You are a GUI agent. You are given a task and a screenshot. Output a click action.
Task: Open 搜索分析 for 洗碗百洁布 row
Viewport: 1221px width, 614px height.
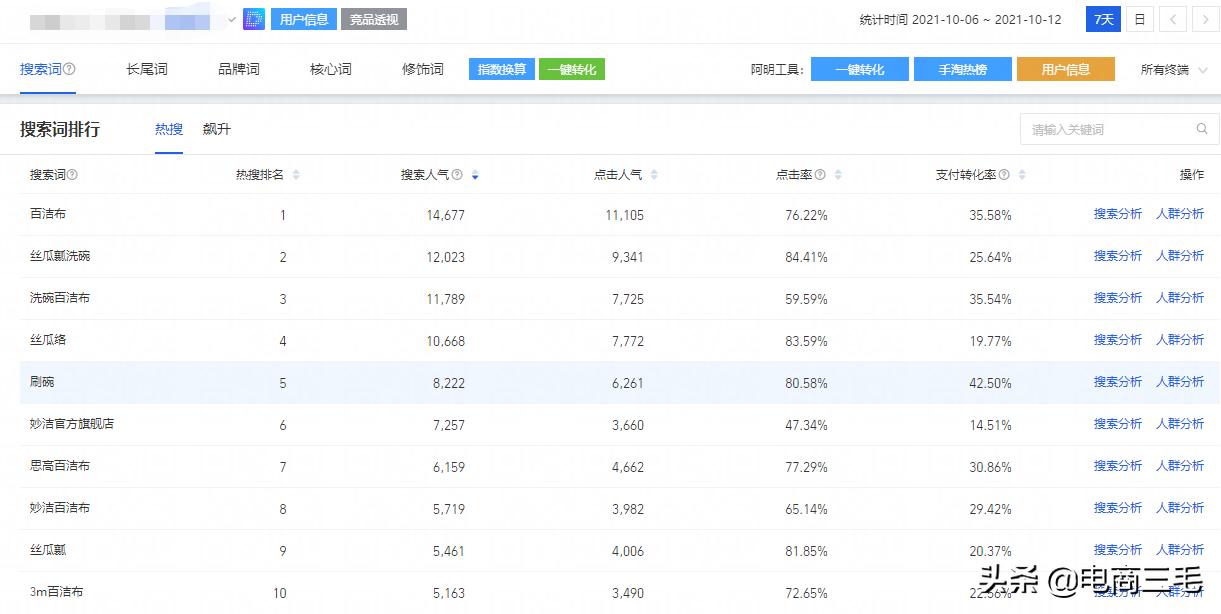1118,298
